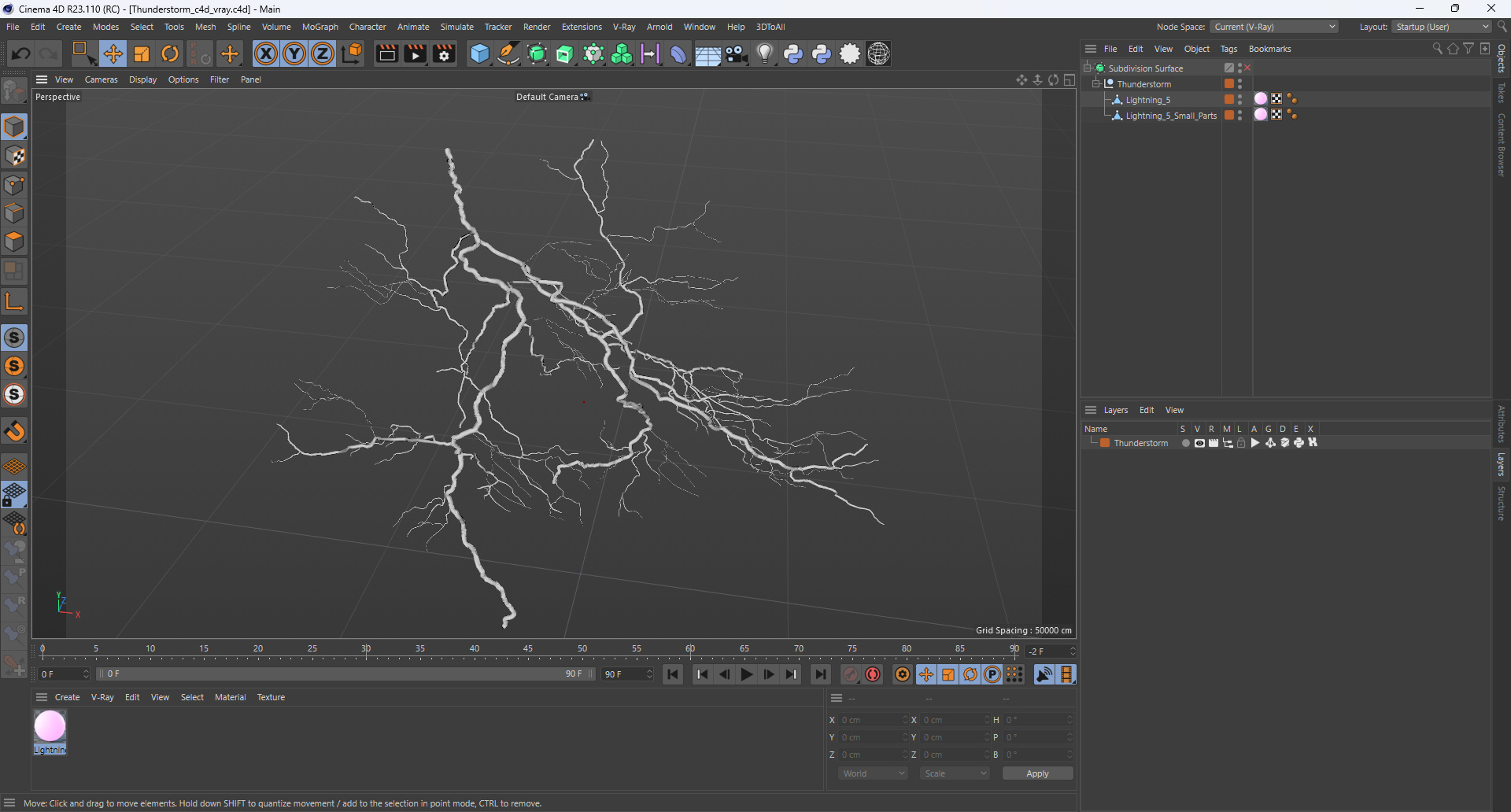Click the Render View clapperboard icon
Screen dimensions: 1511x812
click(386, 54)
